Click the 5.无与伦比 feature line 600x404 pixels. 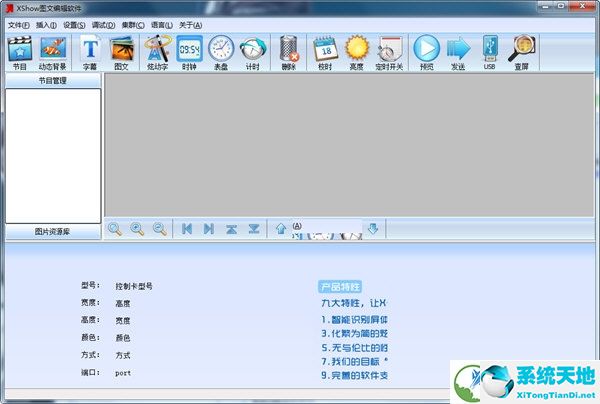(354, 347)
